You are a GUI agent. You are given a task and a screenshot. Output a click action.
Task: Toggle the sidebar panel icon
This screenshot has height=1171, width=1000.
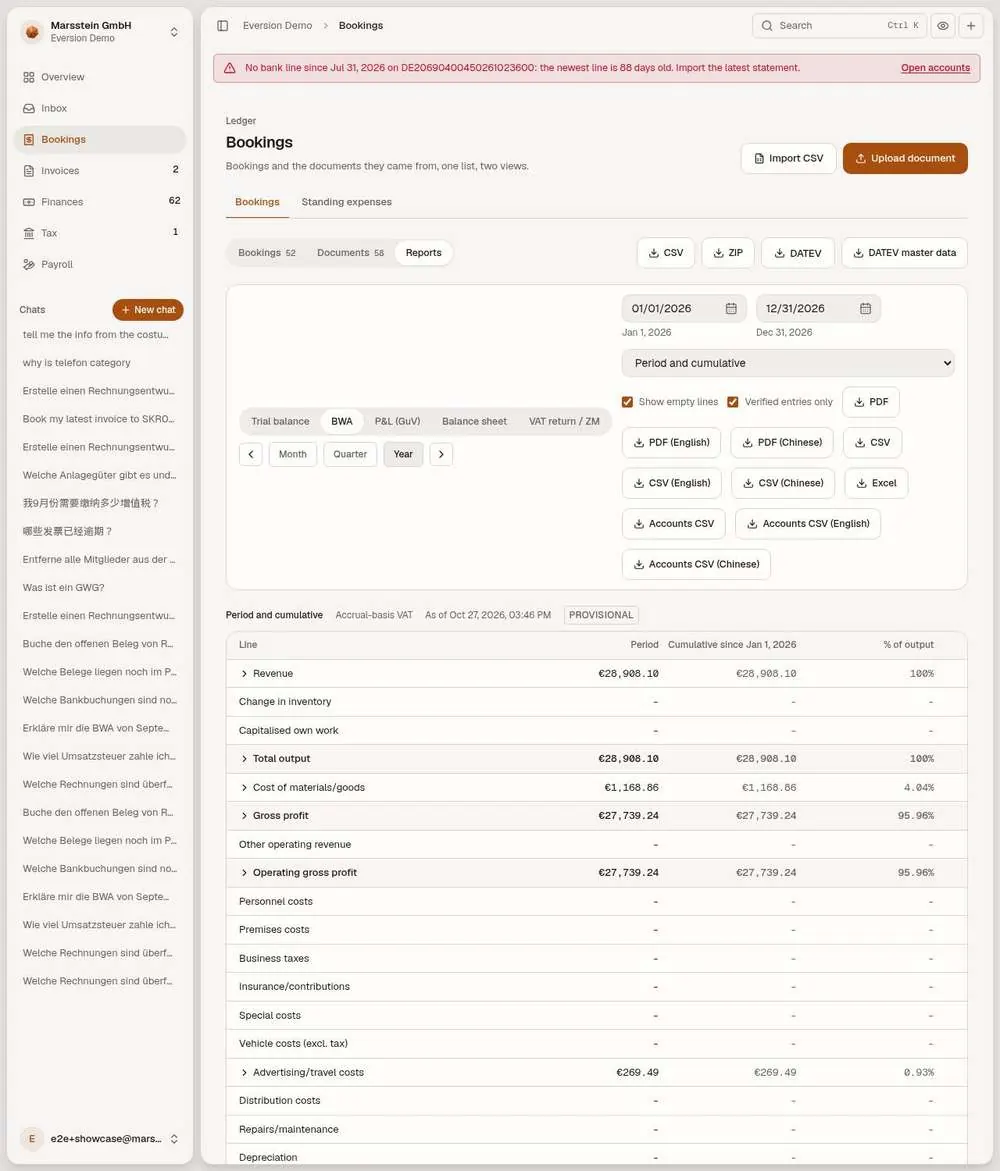(x=223, y=25)
